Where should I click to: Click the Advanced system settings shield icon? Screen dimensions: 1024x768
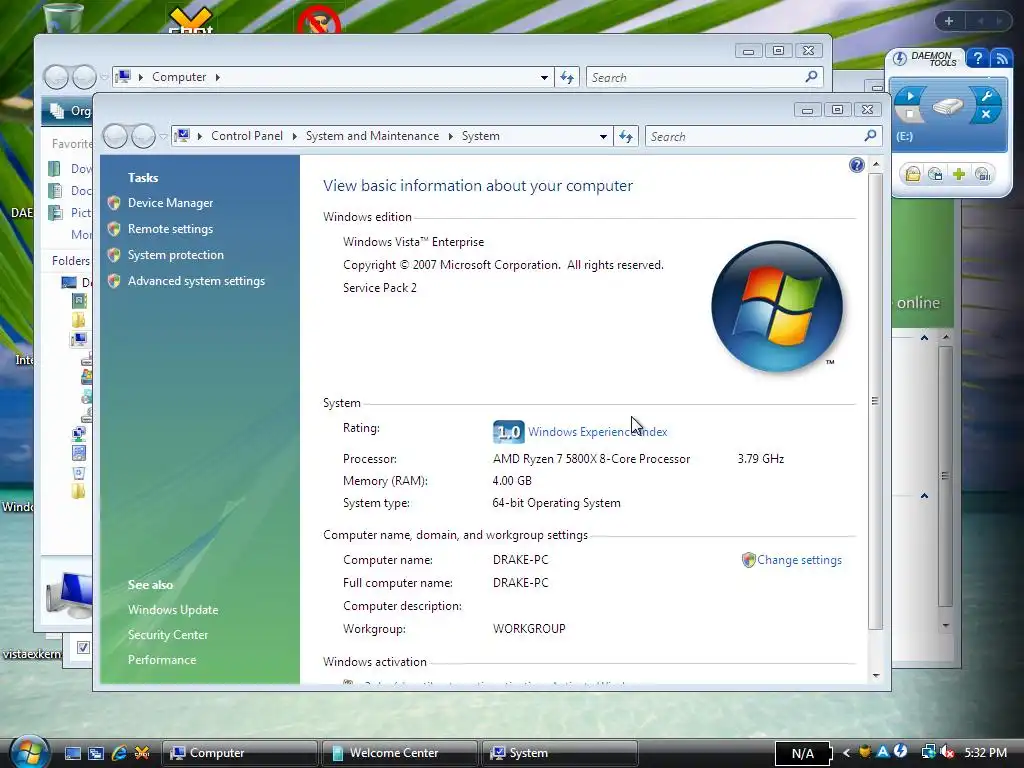114,281
